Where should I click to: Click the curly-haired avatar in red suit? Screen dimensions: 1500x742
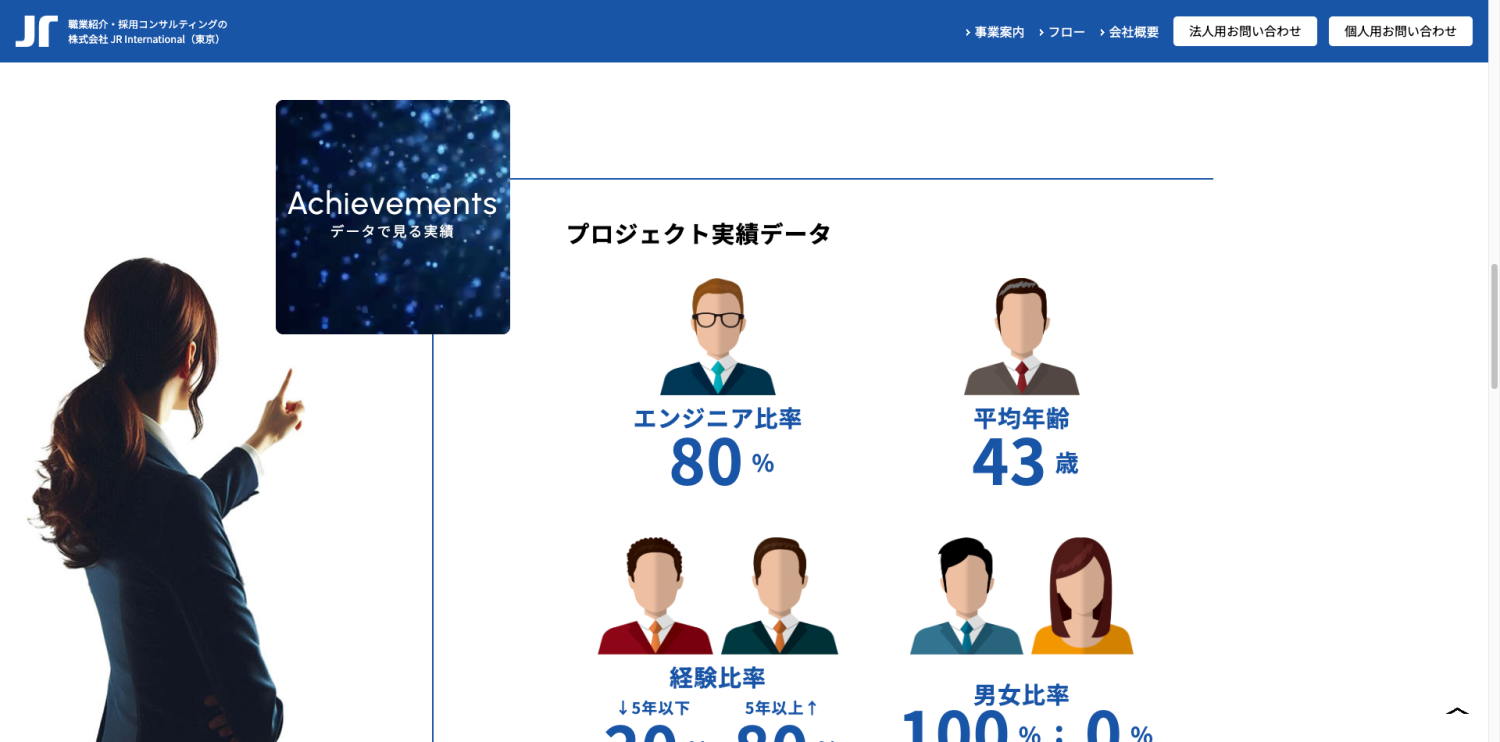click(655, 596)
